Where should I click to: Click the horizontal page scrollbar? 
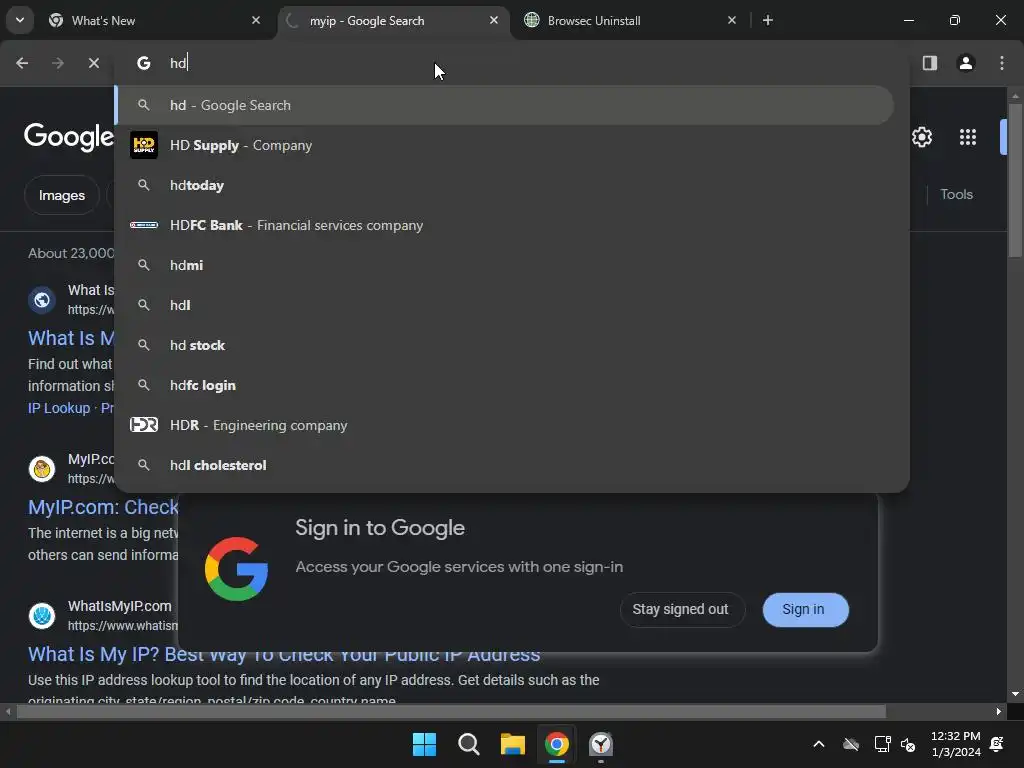pos(451,711)
